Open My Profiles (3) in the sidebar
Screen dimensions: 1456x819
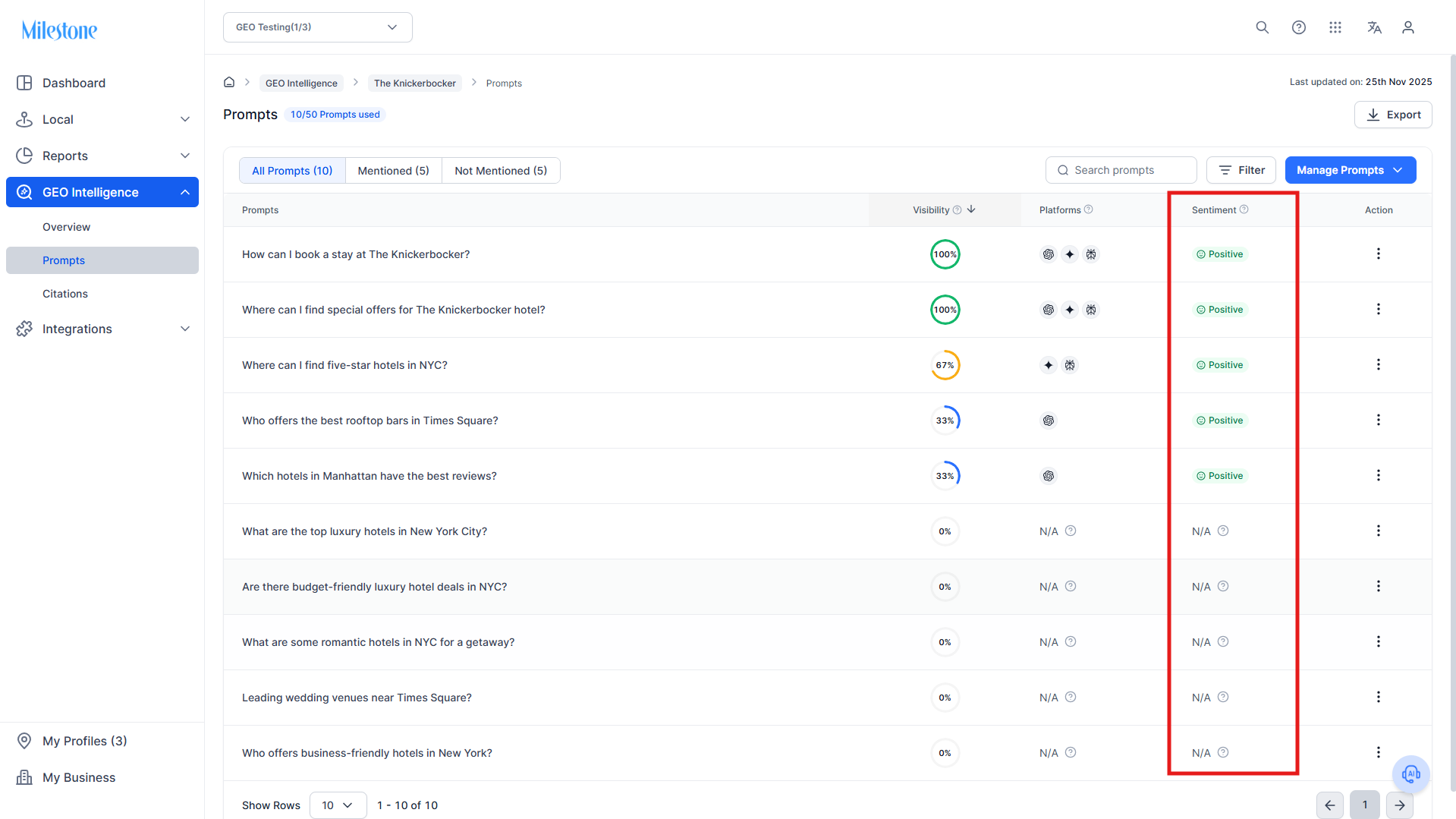102,741
